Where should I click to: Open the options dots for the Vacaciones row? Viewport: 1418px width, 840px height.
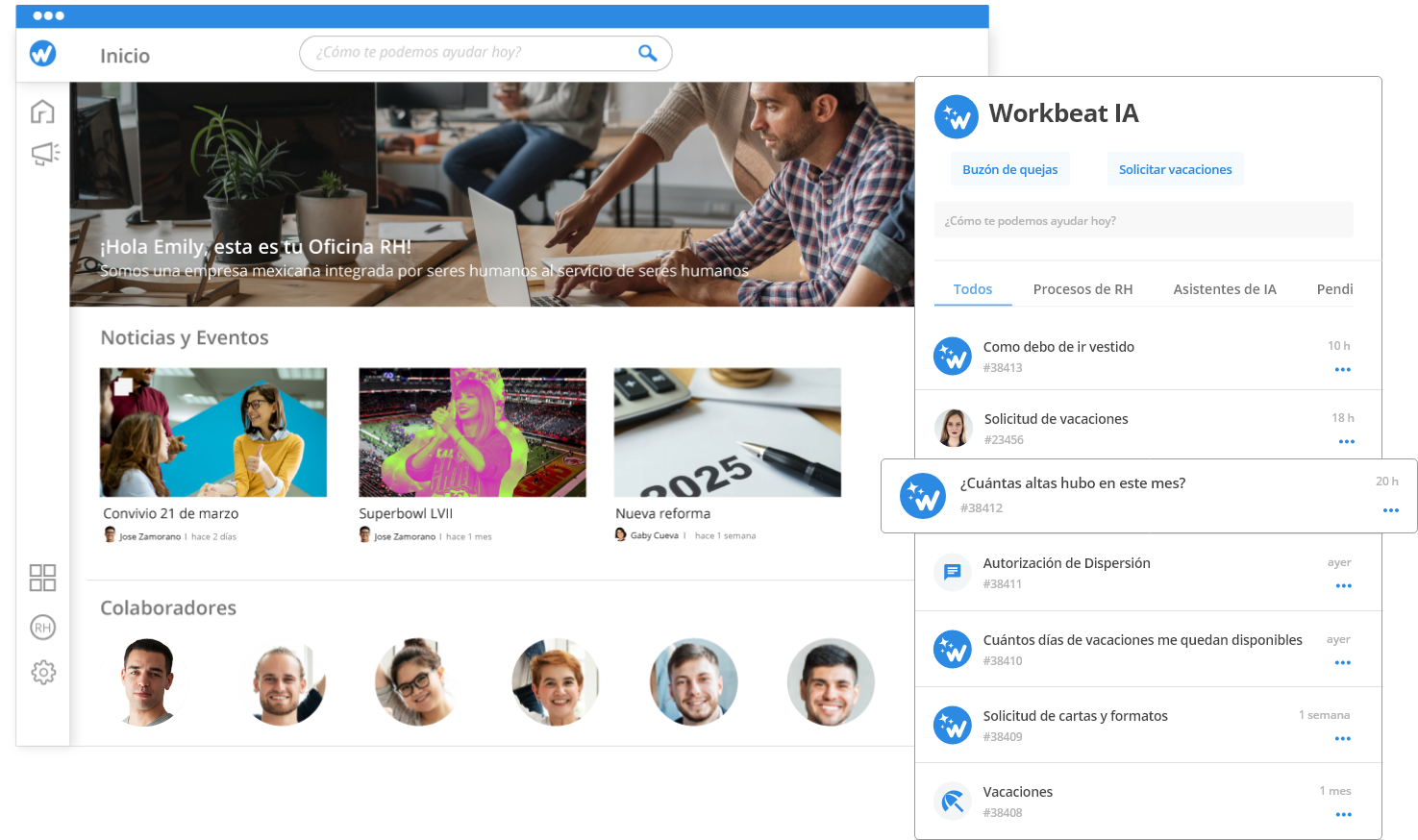point(1344,814)
